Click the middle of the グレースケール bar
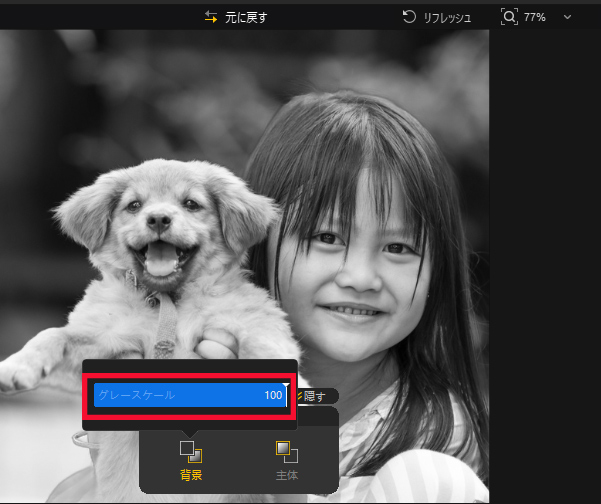 click(x=190, y=396)
